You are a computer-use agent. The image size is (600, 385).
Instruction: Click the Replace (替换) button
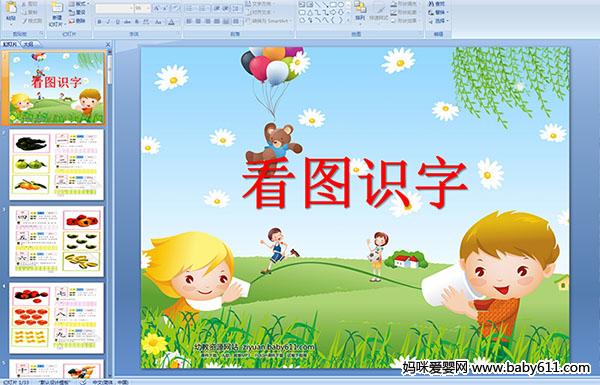(x=438, y=12)
